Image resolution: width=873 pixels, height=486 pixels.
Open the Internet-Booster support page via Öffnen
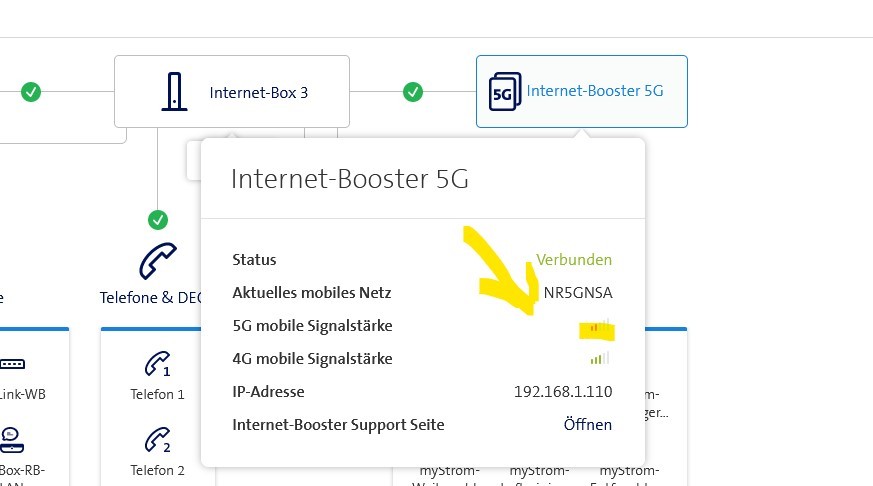click(x=588, y=424)
